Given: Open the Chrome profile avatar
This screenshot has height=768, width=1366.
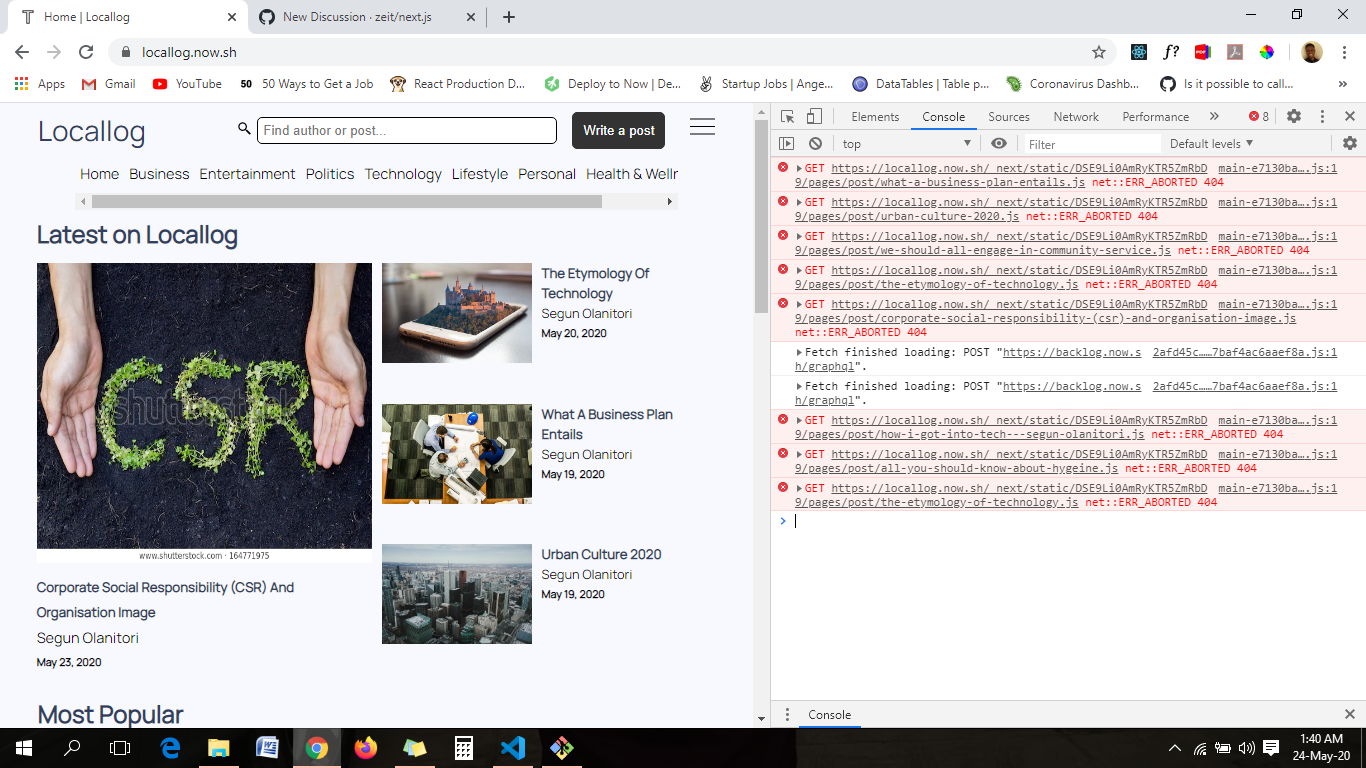Looking at the screenshot, I should (x=1312, y=52).
